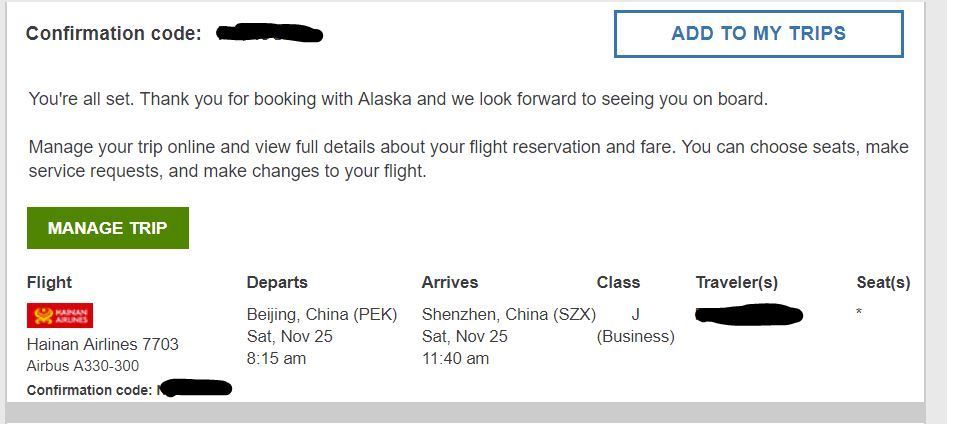
Task: Click the Arrives column header
Action: (x=450, y=282)
